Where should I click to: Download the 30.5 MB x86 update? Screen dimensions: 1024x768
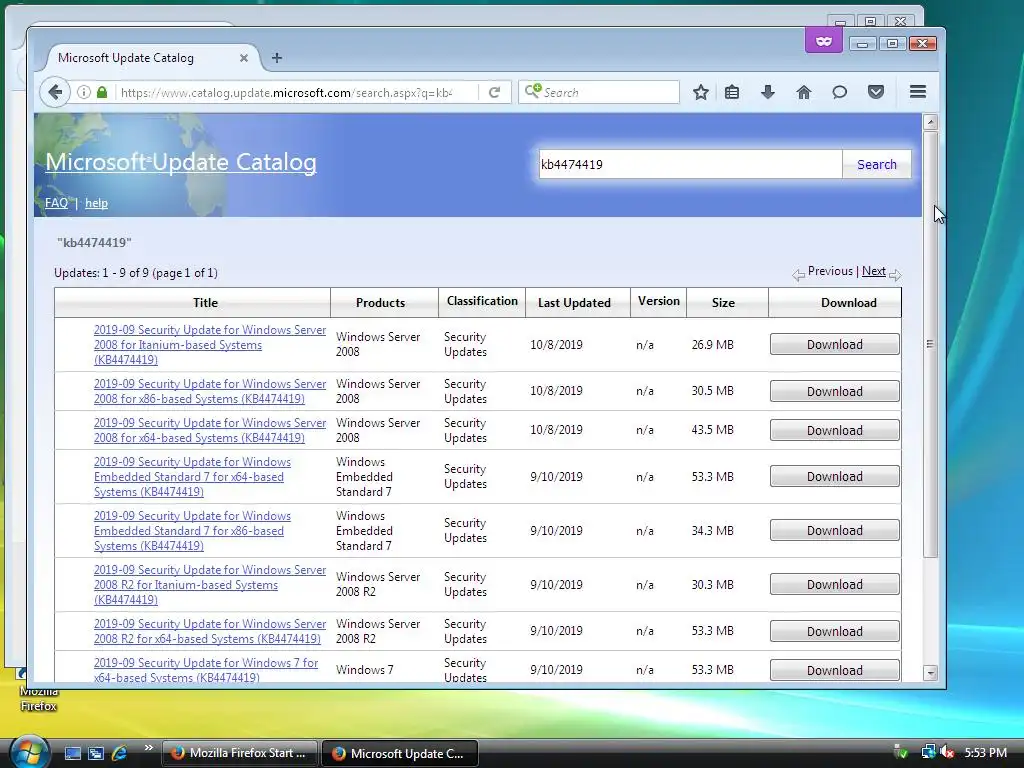pos(835,391)
